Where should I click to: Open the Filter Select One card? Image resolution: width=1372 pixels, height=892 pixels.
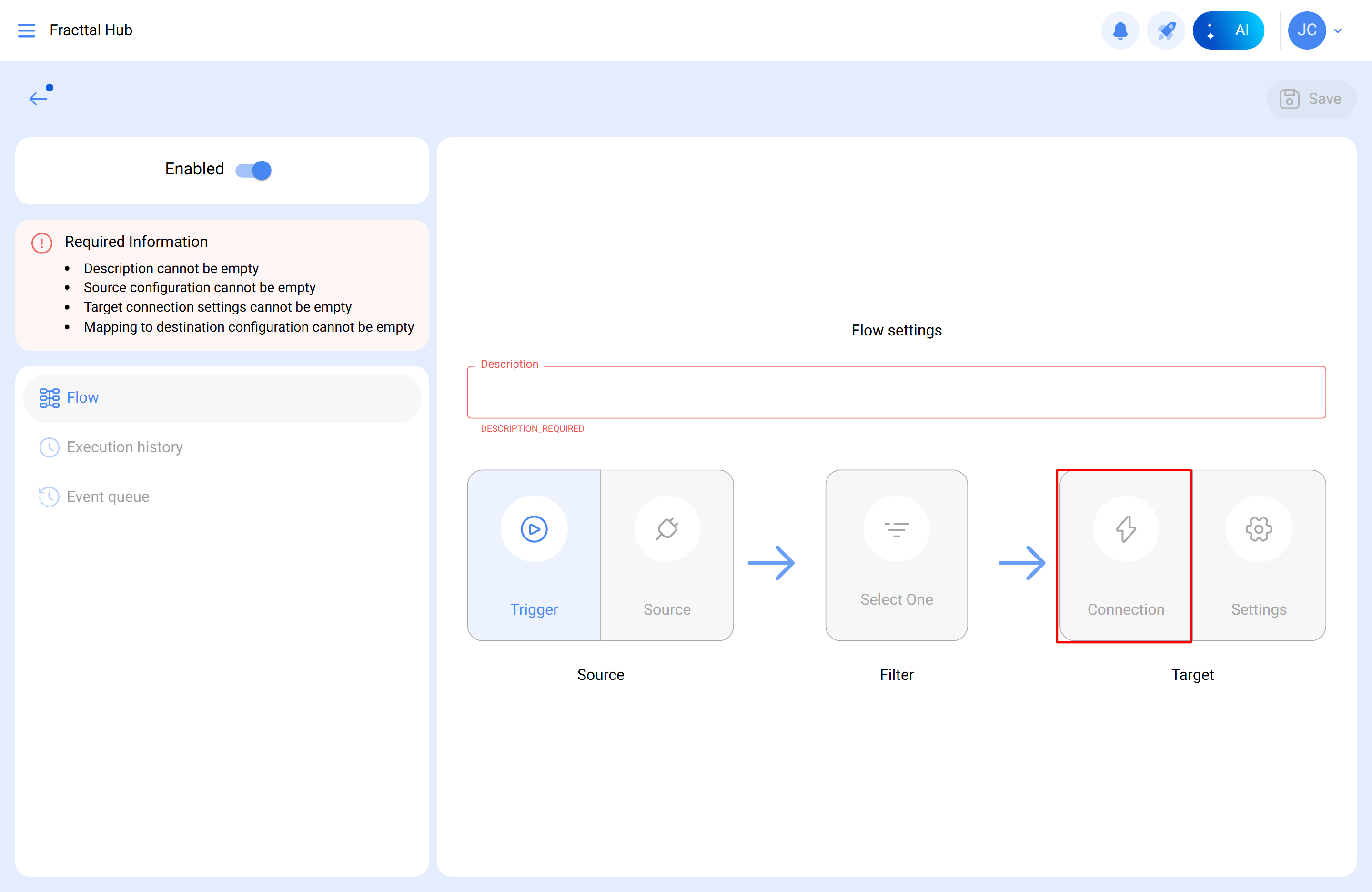(896, 555)
